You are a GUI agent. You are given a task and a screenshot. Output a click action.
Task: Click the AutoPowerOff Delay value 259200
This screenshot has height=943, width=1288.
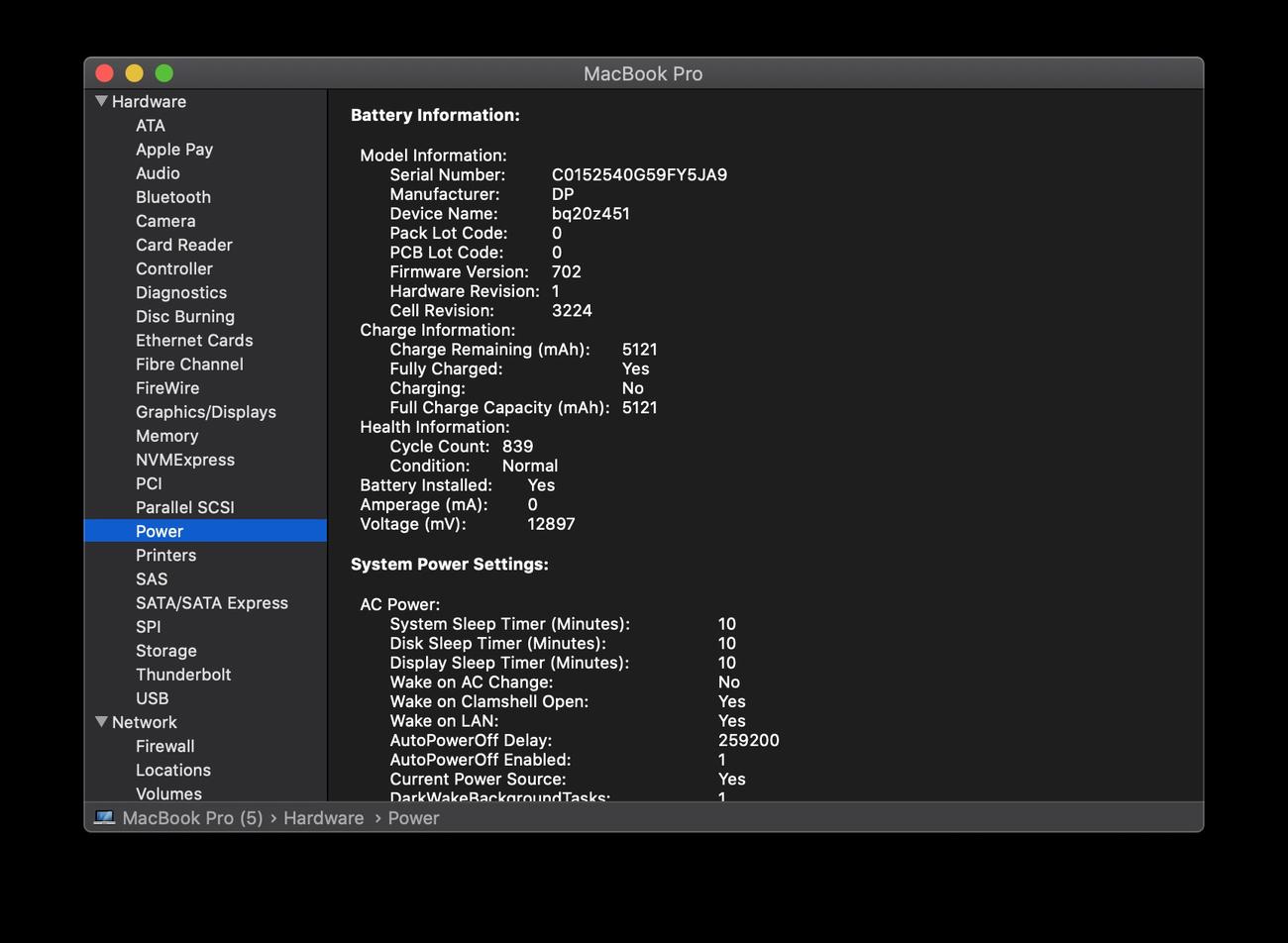(749, 740)
